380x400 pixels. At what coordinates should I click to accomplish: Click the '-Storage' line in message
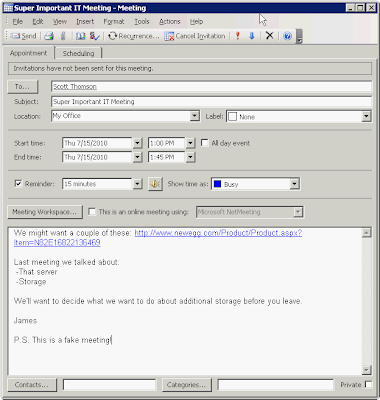[31, 282]
